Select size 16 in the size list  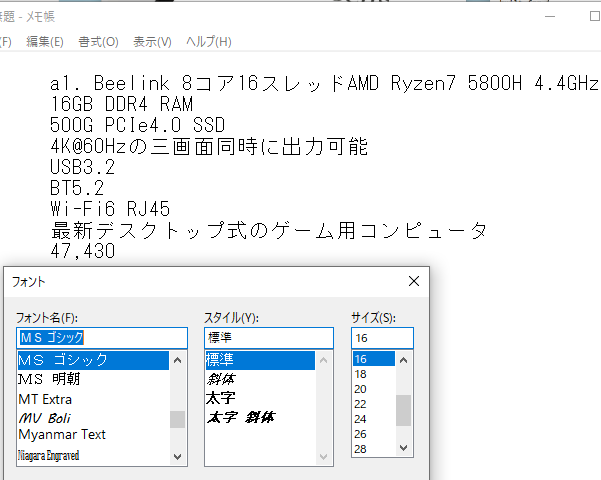click(374, 359)
